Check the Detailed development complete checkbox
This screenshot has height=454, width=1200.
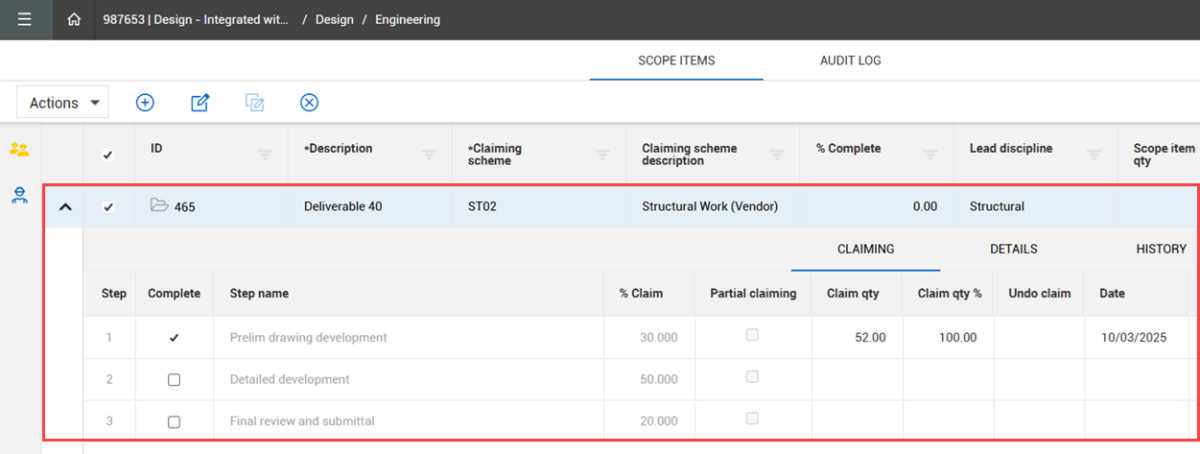coord(174,380)
